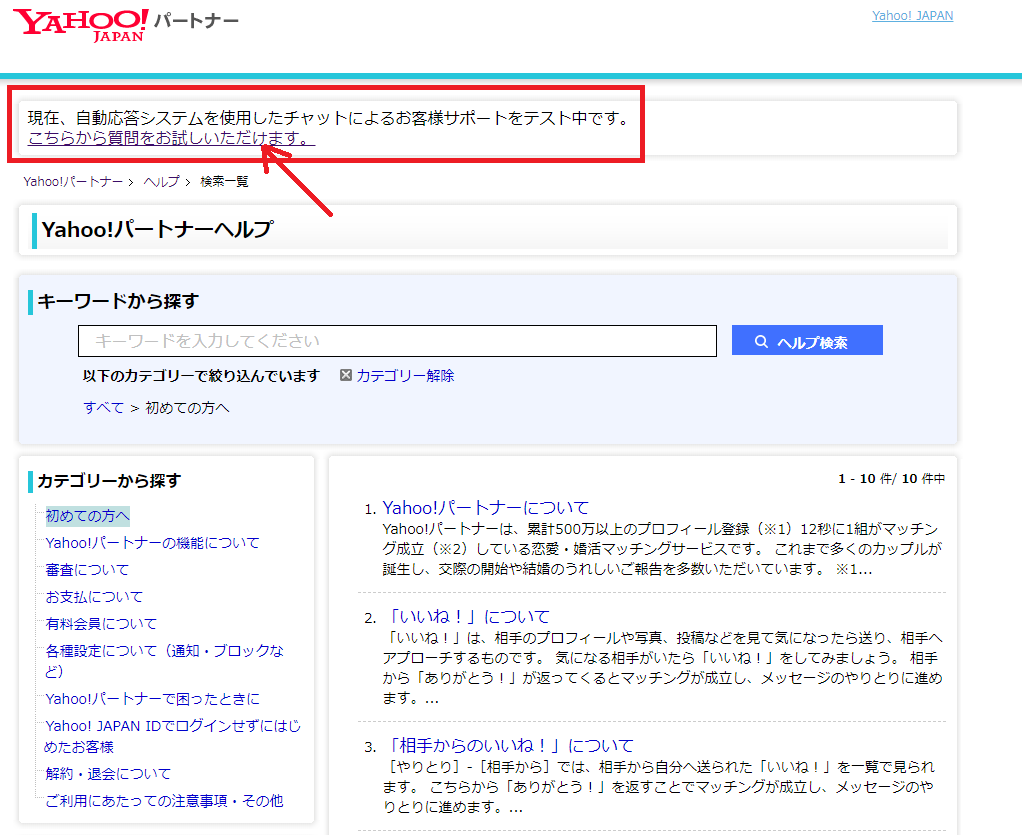Click the Yahoo! JAPAN logo
Image resolution: width=1022 pixels, height=835 pixels.
tap(81, 25)
